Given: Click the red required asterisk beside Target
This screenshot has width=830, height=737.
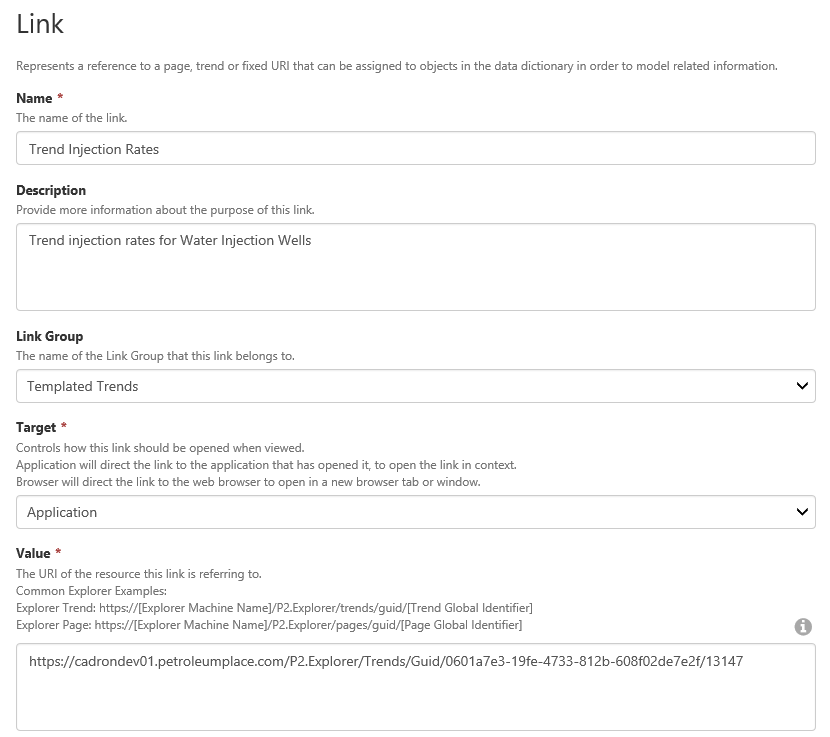Looking at the screenshot, I should point(64,427).
